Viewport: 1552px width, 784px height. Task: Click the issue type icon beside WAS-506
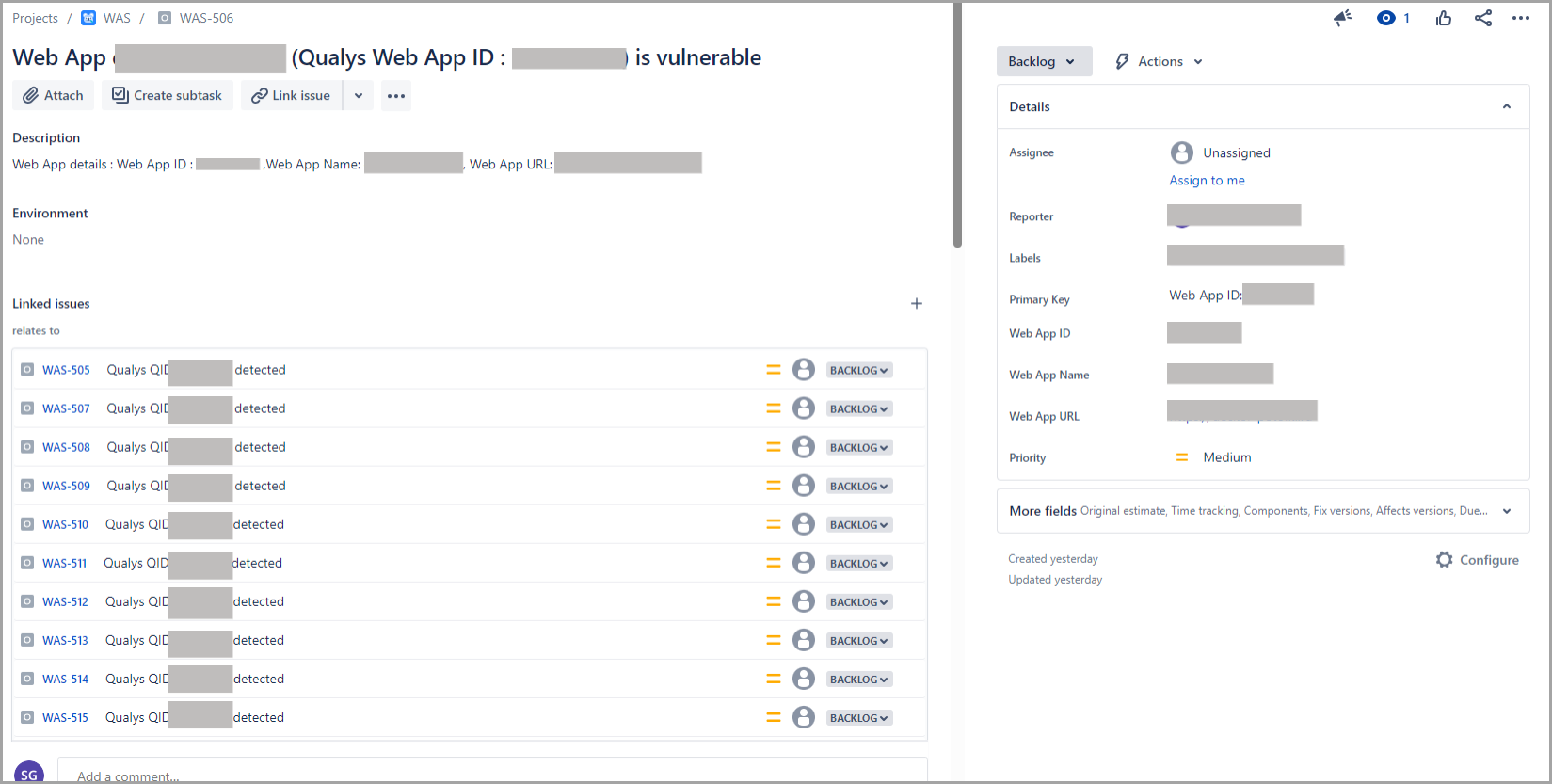165,18
